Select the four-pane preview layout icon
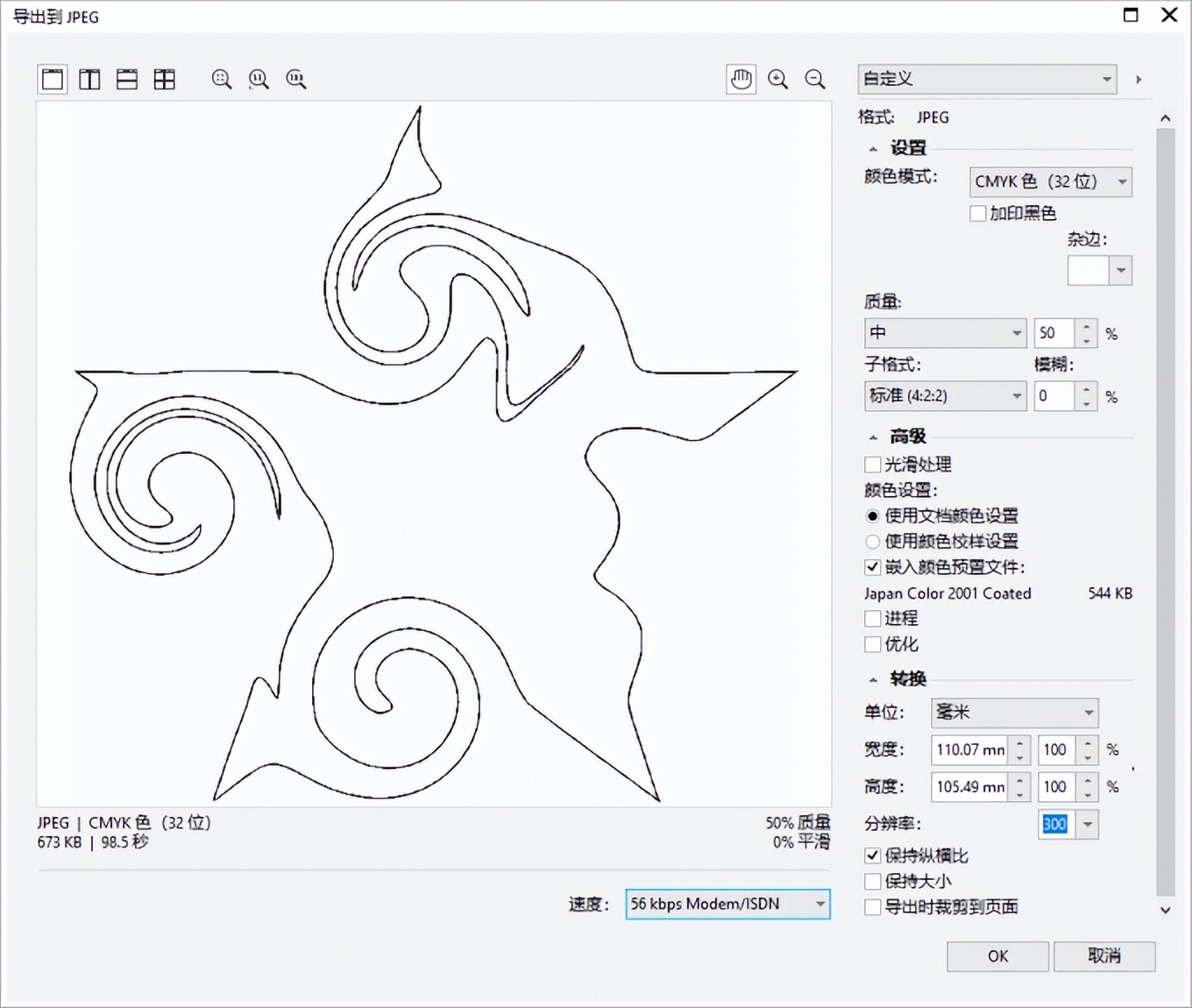The image size is (1192, 1008). [165, 79]
